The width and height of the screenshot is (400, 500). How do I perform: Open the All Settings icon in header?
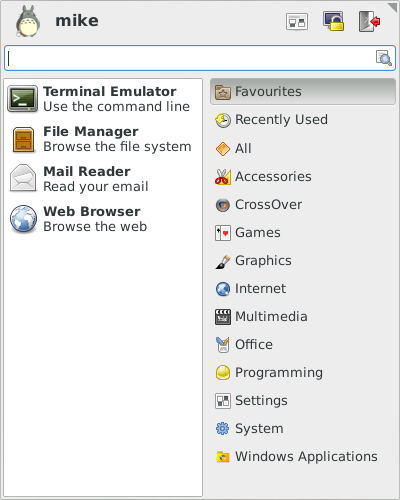(x=297, y=22)
